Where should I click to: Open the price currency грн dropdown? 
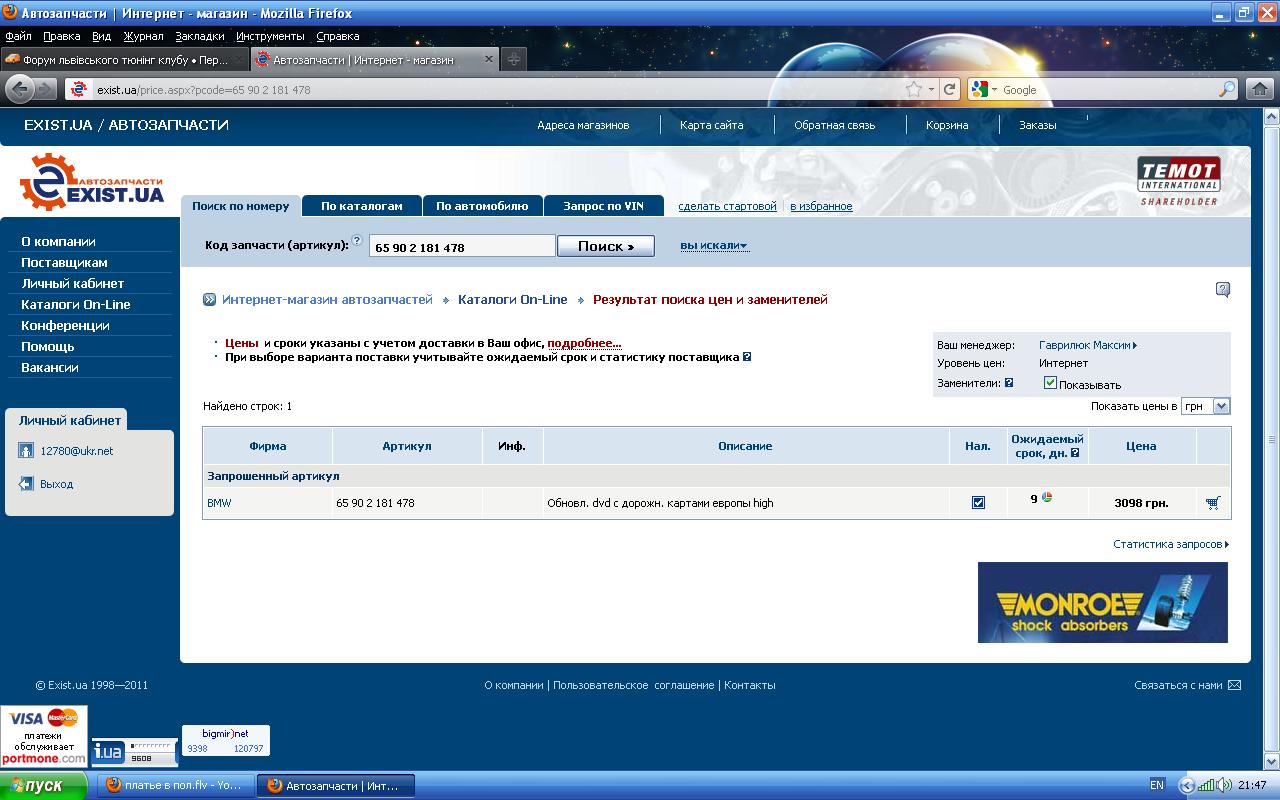1205,406
